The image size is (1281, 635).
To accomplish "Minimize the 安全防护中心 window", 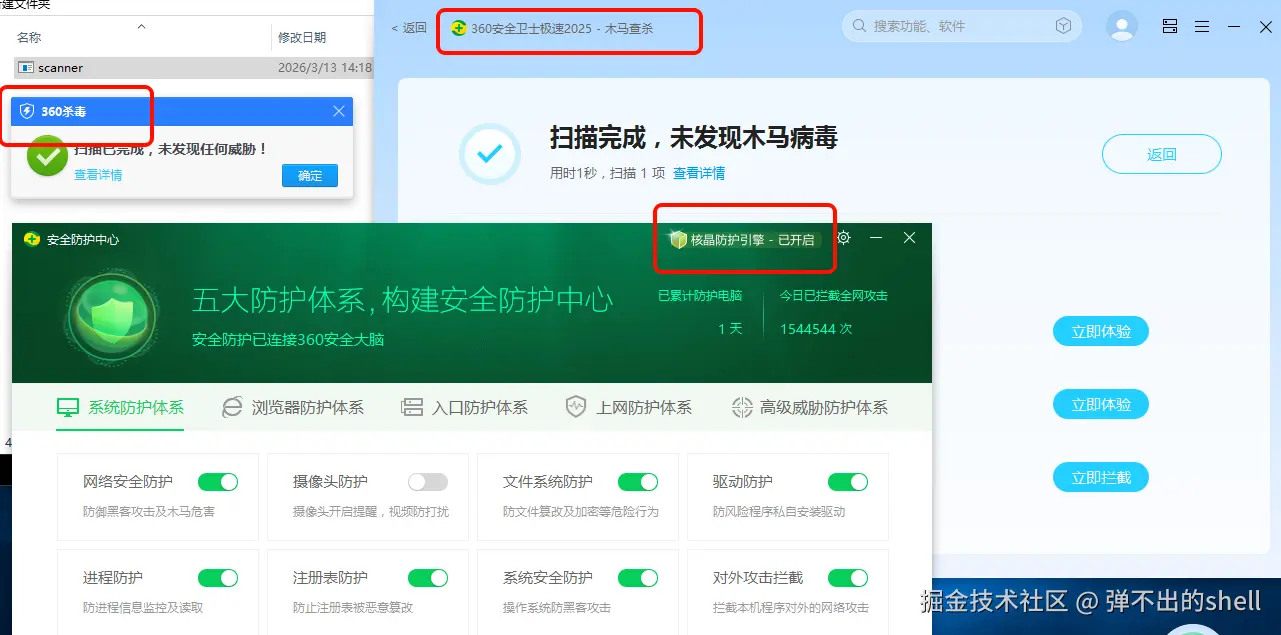I will (876, 238).
